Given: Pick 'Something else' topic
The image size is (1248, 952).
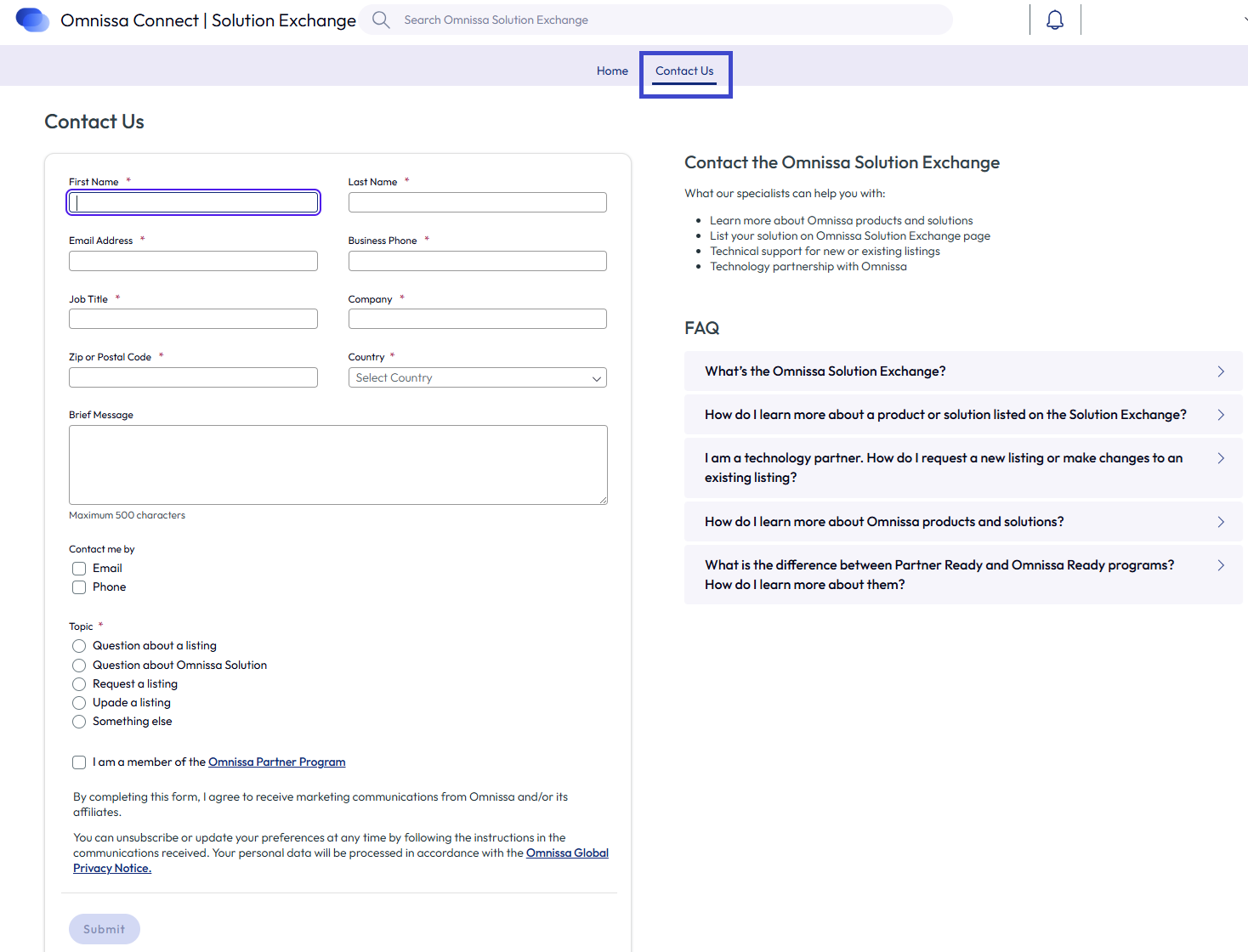Looking at the screenshot, I should pyautogui.click(x=79, y=722).
